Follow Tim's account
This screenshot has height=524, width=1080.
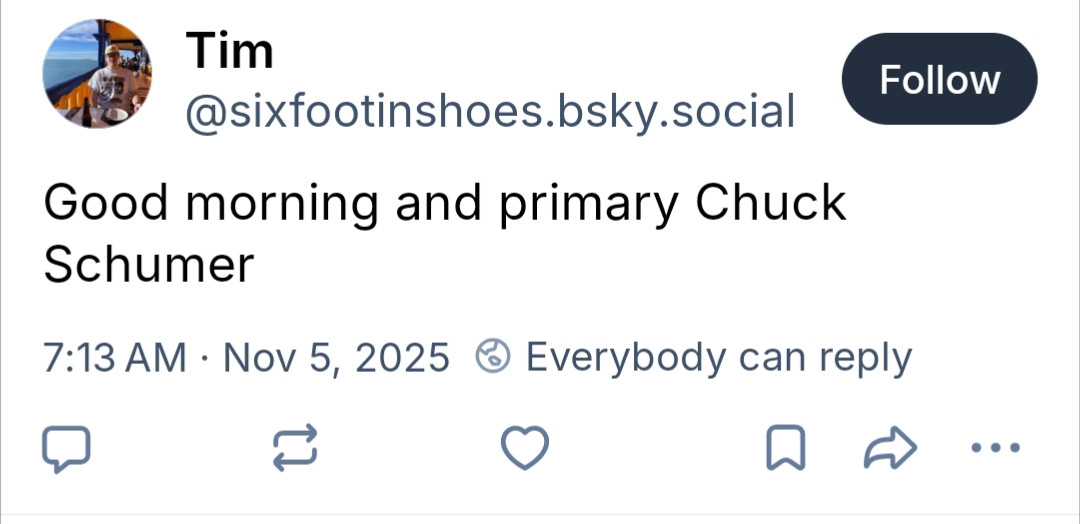[940, 79]
